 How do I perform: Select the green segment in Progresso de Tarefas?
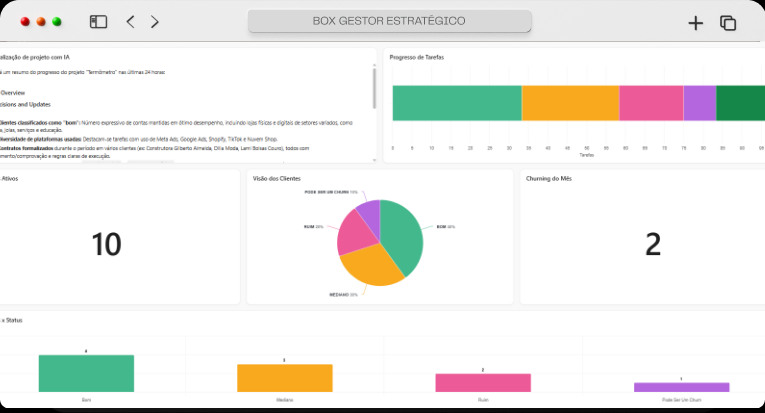click(x=457, y=103)
